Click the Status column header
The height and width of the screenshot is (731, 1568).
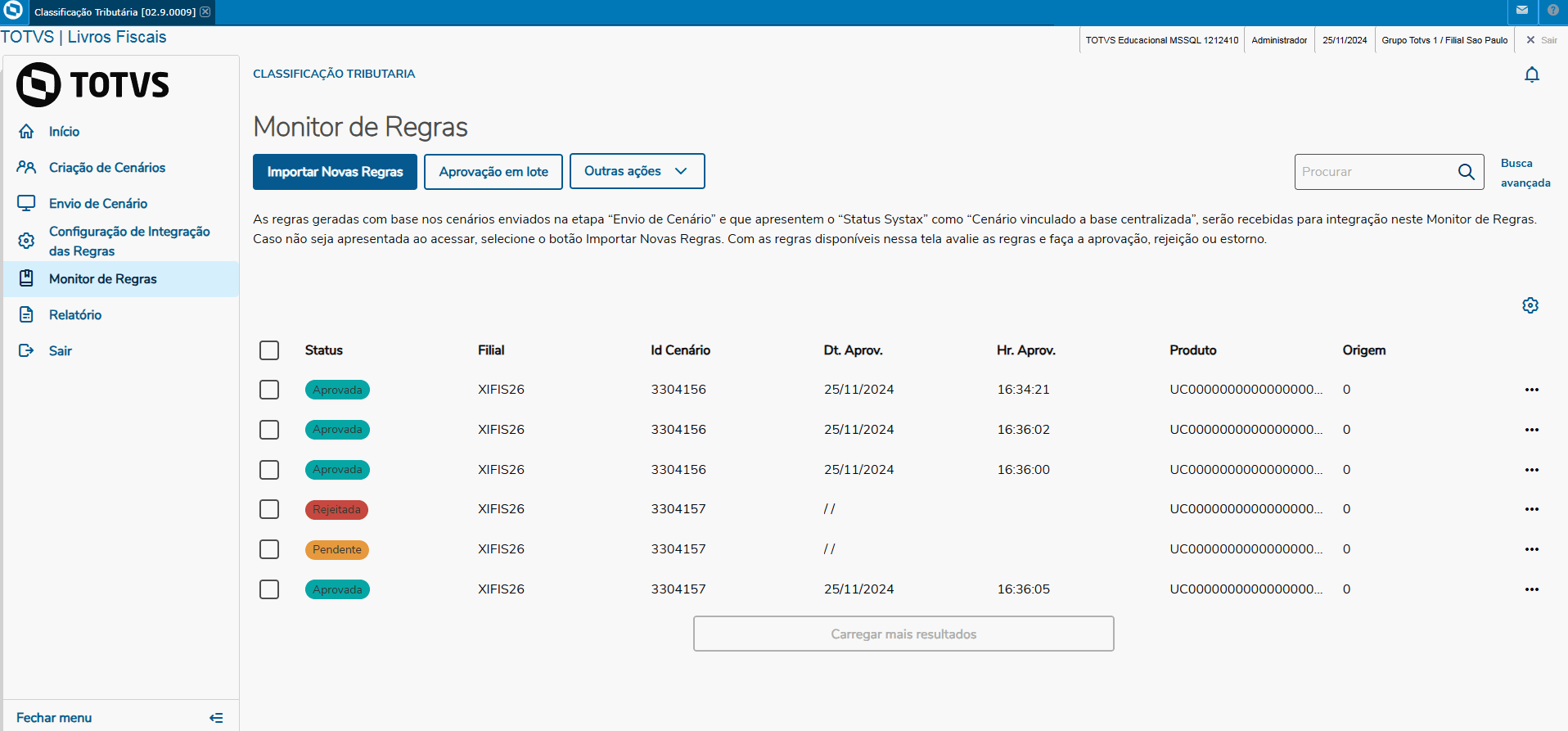click(324, 350)
